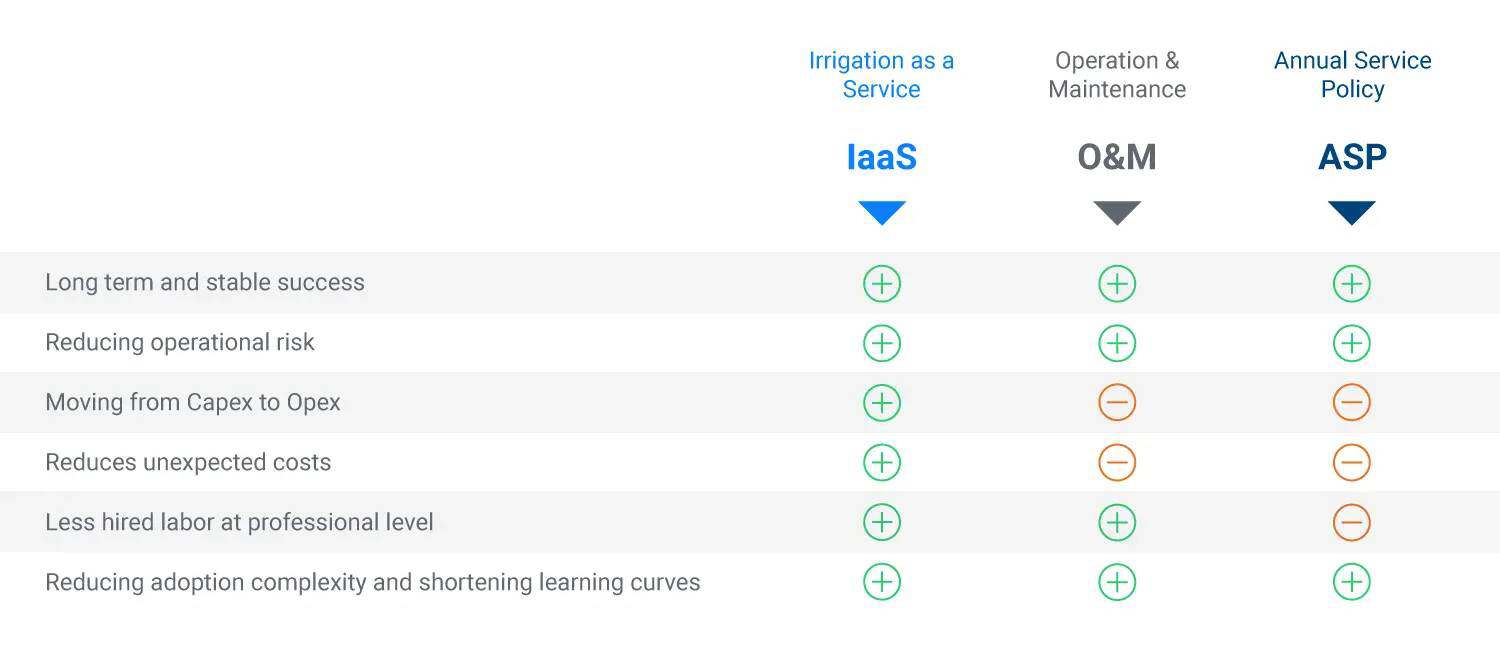The height and width of the screenshot is (671, 1500).
Task: Click the ASP minus icon for Reduces unexpected costs
Action: [x=1352, y=463]
